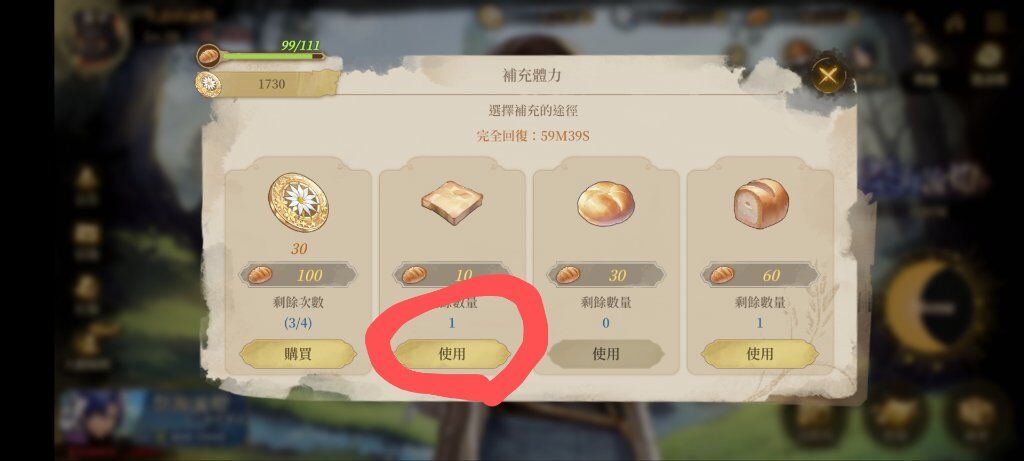This screenshot has width=1024, height=461.
Task: Tap the 30 stamina reward badge
Action: click(x=605, y=275)
